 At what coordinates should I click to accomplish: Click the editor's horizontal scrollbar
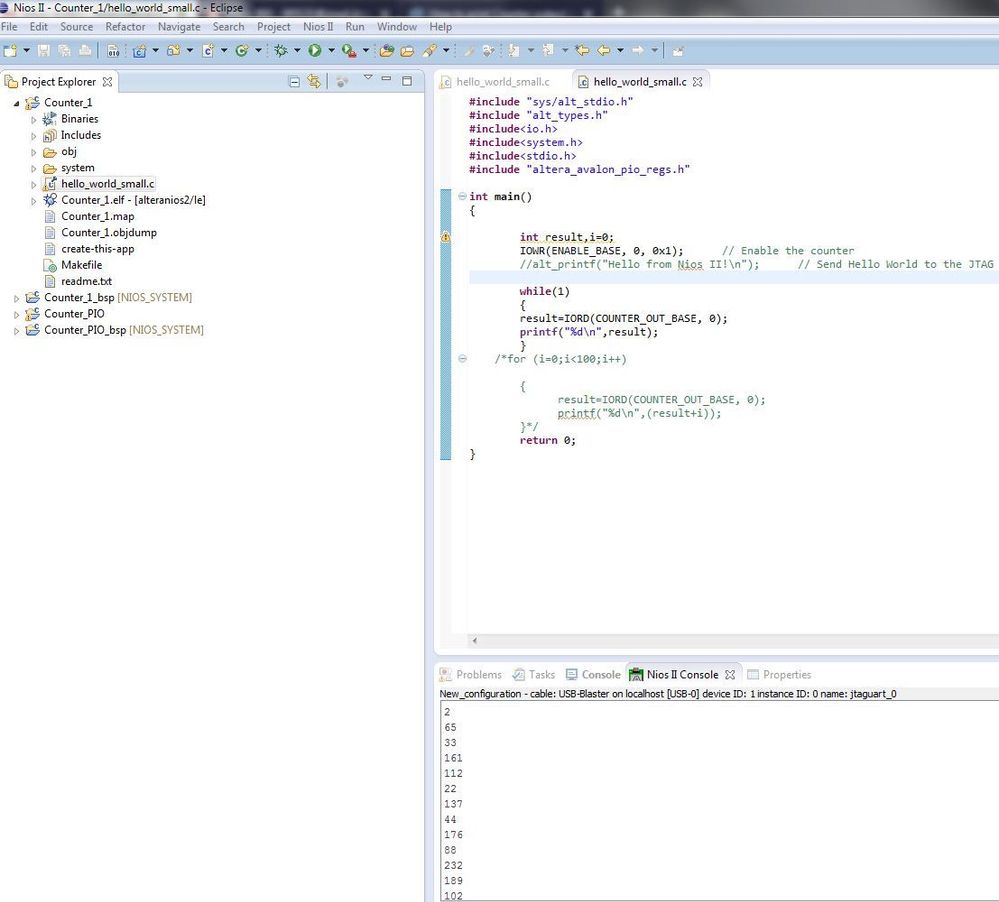(730, 641)
